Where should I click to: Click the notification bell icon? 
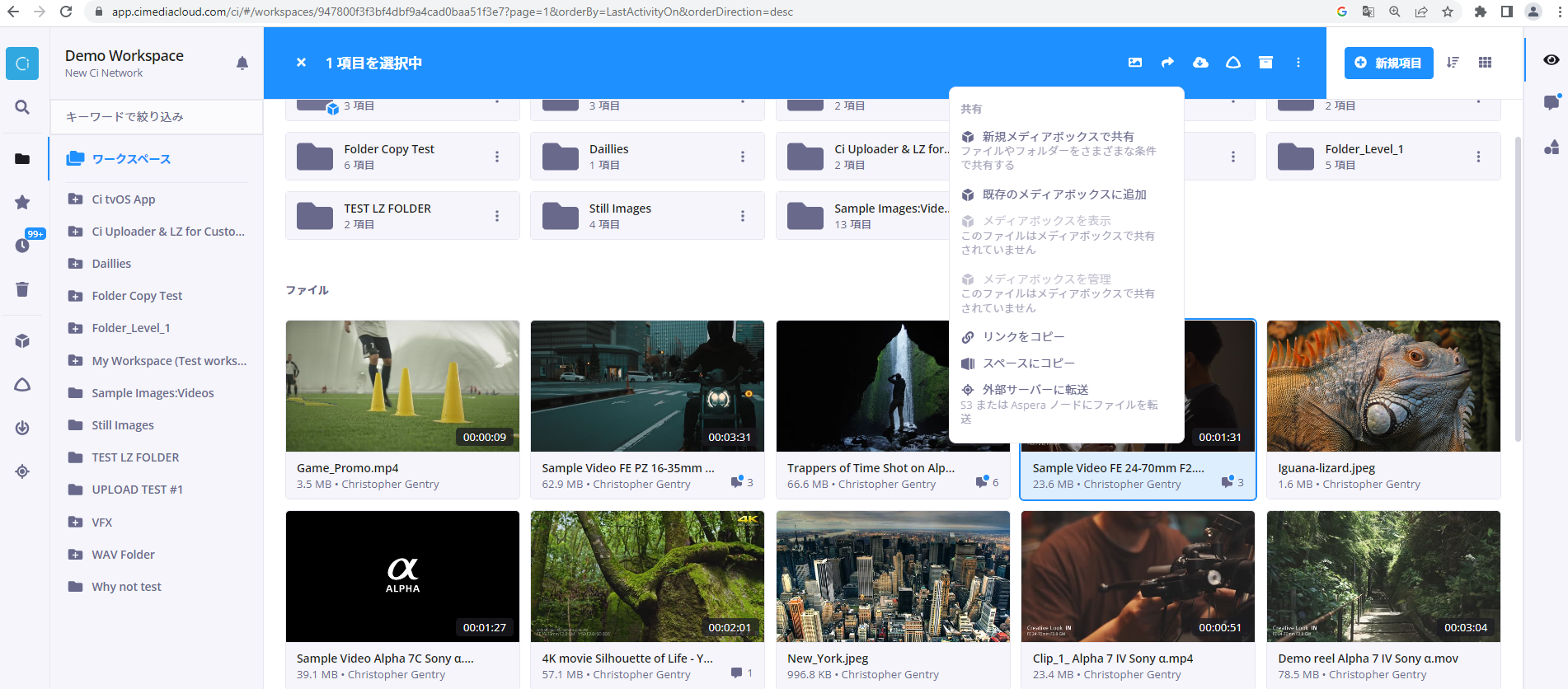(242, 63)
